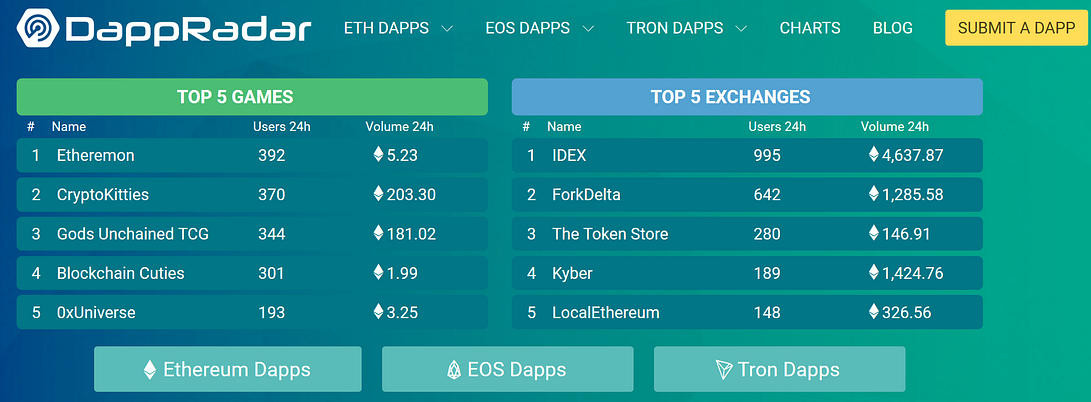Go to the CHARTS page
Image resolution: width=1091 pixels, height=402 pixels.
[810, 29]
